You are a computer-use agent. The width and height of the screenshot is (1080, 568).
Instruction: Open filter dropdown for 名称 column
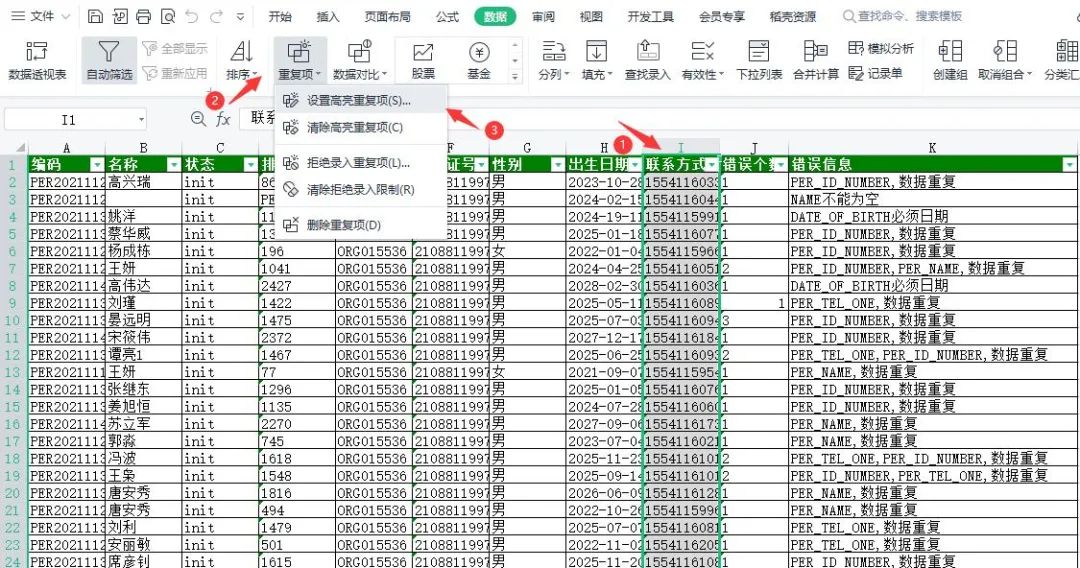pyautogui.click(x=174, y=165)
